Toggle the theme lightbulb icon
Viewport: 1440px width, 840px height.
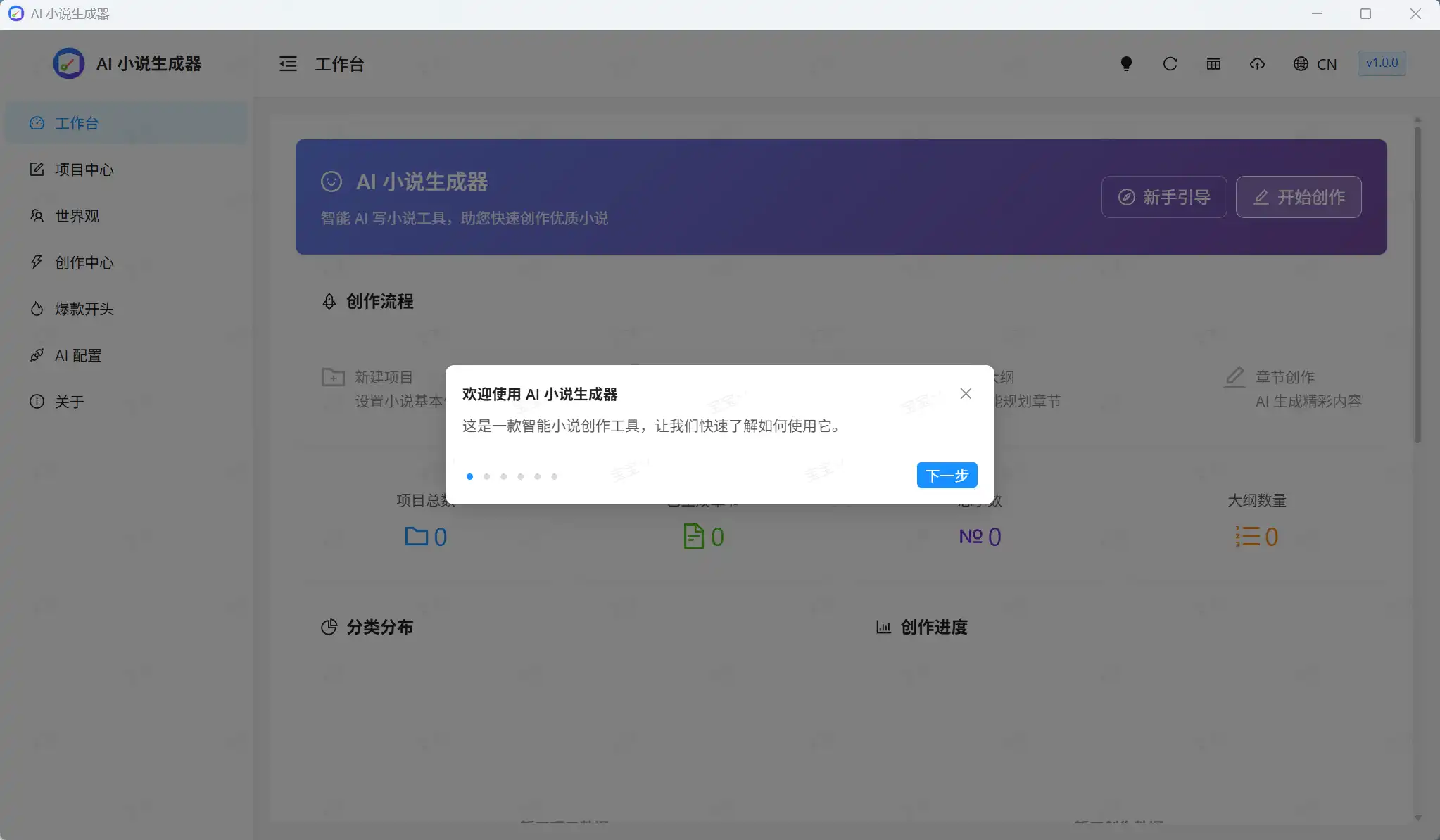tap(1126, 63)
